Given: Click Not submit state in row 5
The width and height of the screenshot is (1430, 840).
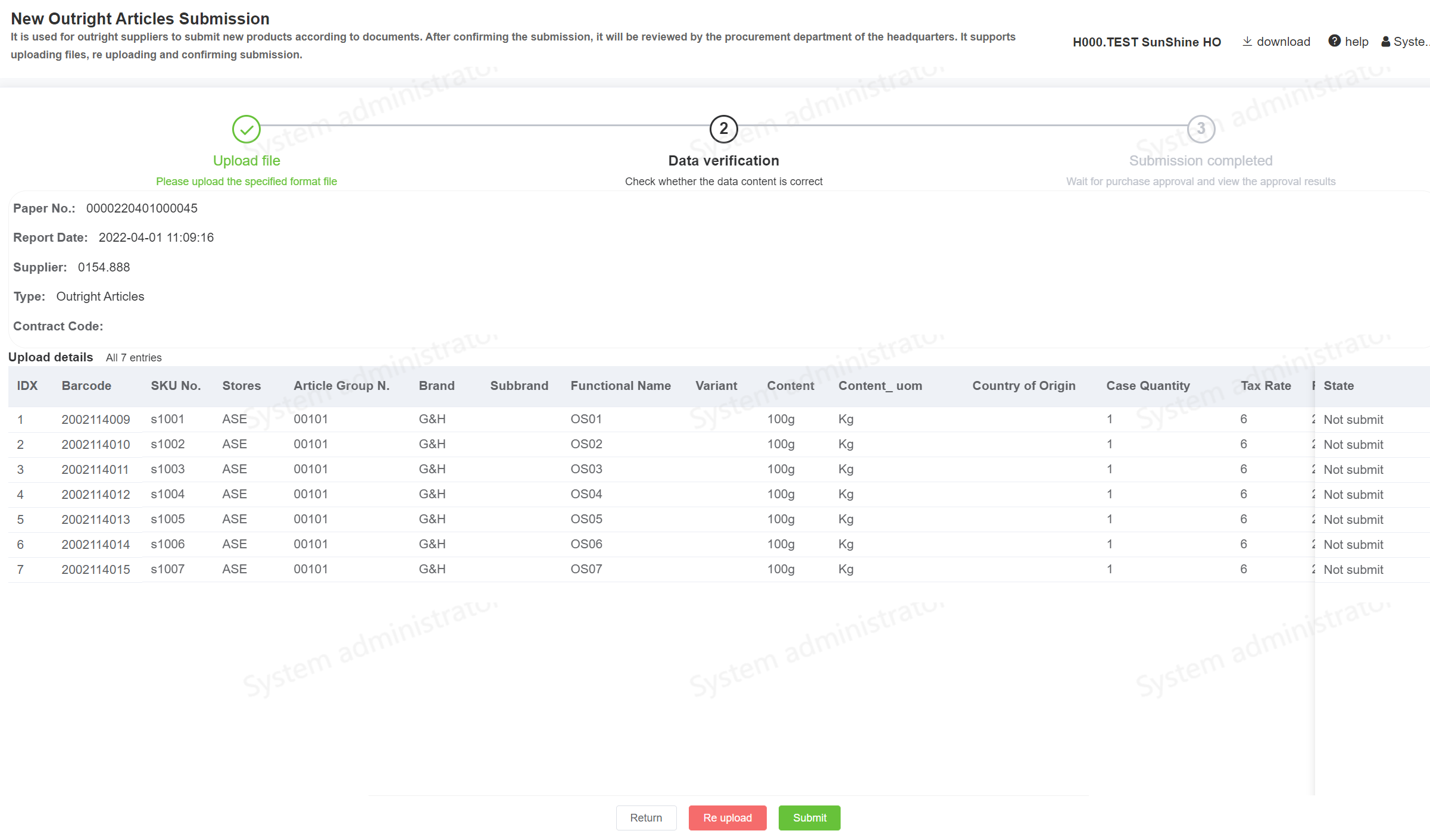Looking at the screenshot, I should tap(1353, 519).
